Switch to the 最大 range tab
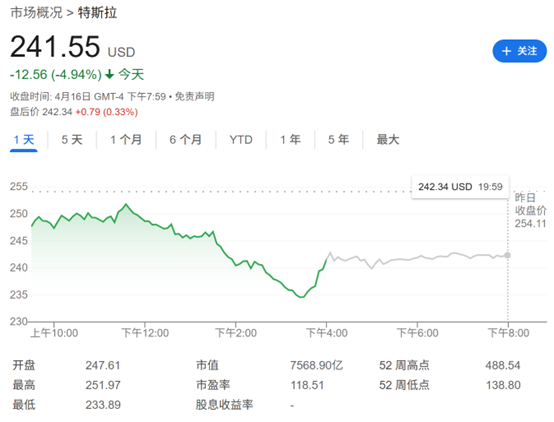Viewport: 554px width, 422px height. pos(388,140)
